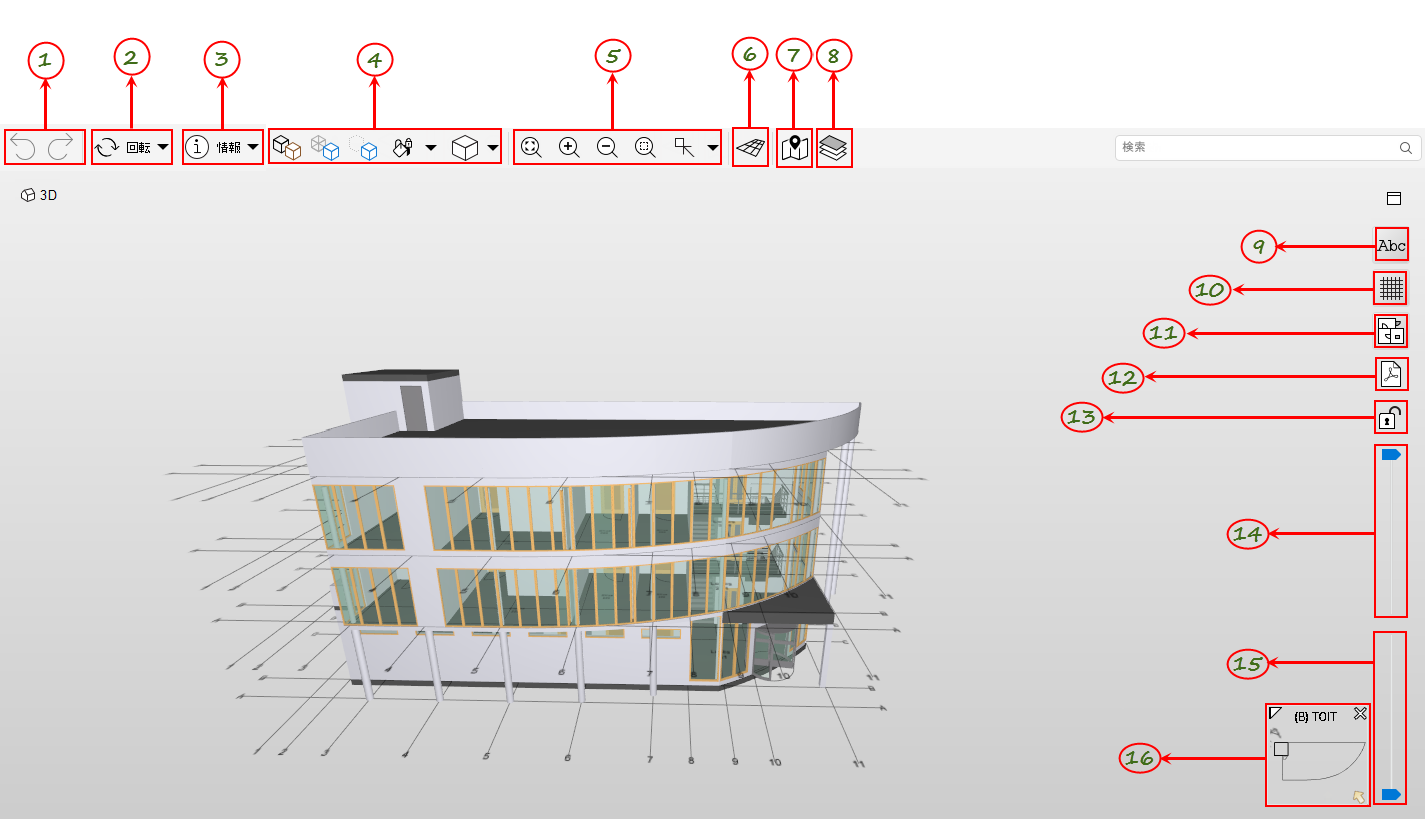Click the zoom to area icon
The image size is (1425, 819).
(645, 148)
